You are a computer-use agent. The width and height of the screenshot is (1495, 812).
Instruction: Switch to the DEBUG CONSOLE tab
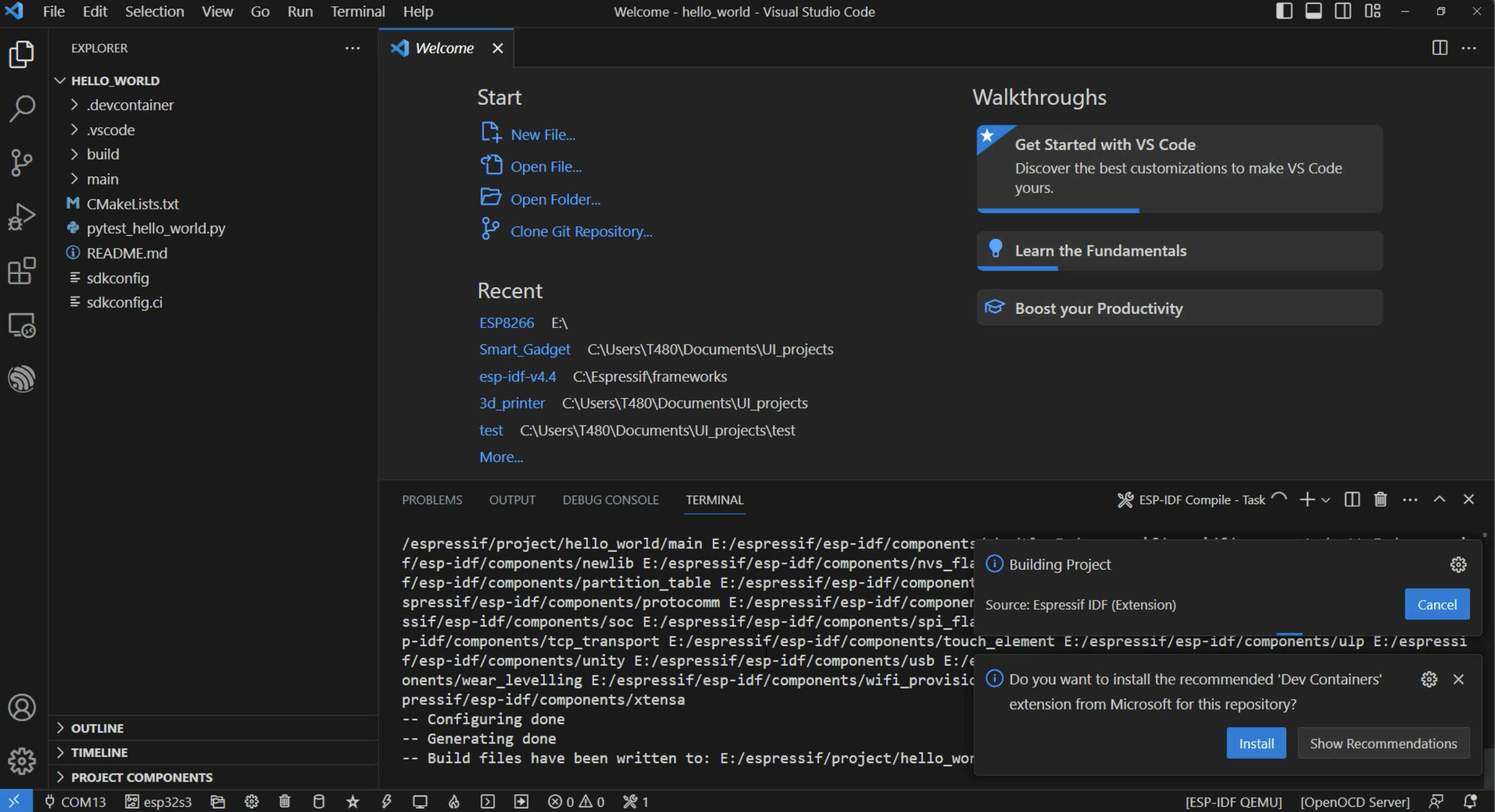point(610,500)
